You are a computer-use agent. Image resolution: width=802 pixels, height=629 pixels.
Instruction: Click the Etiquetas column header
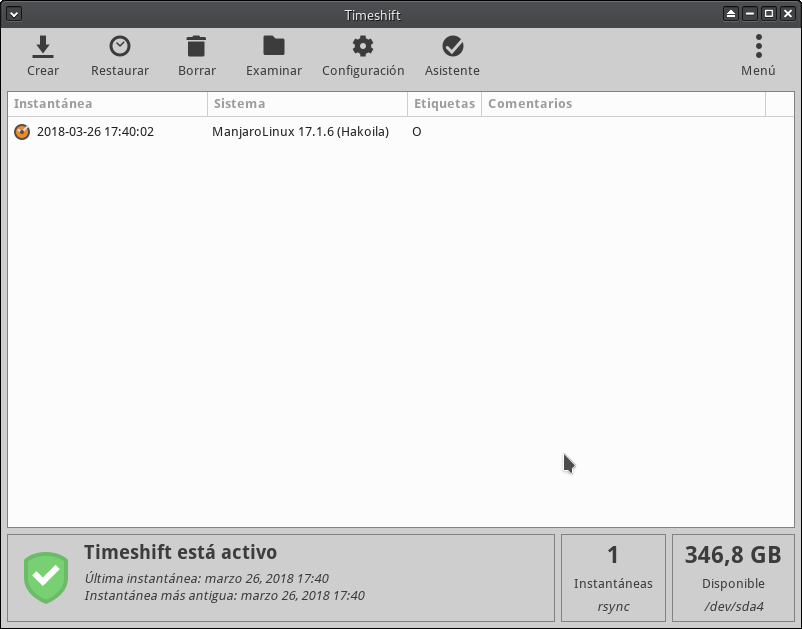pyautogui.click(x=444, y=104)
